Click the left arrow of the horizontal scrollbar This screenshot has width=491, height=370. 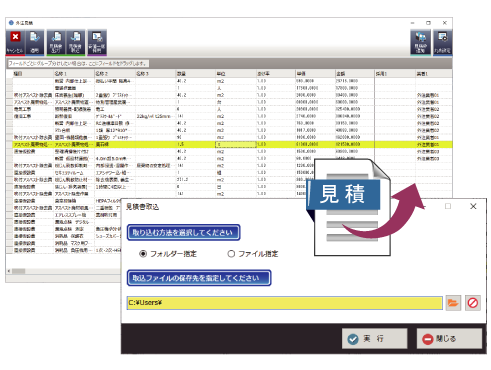(9, 271)
